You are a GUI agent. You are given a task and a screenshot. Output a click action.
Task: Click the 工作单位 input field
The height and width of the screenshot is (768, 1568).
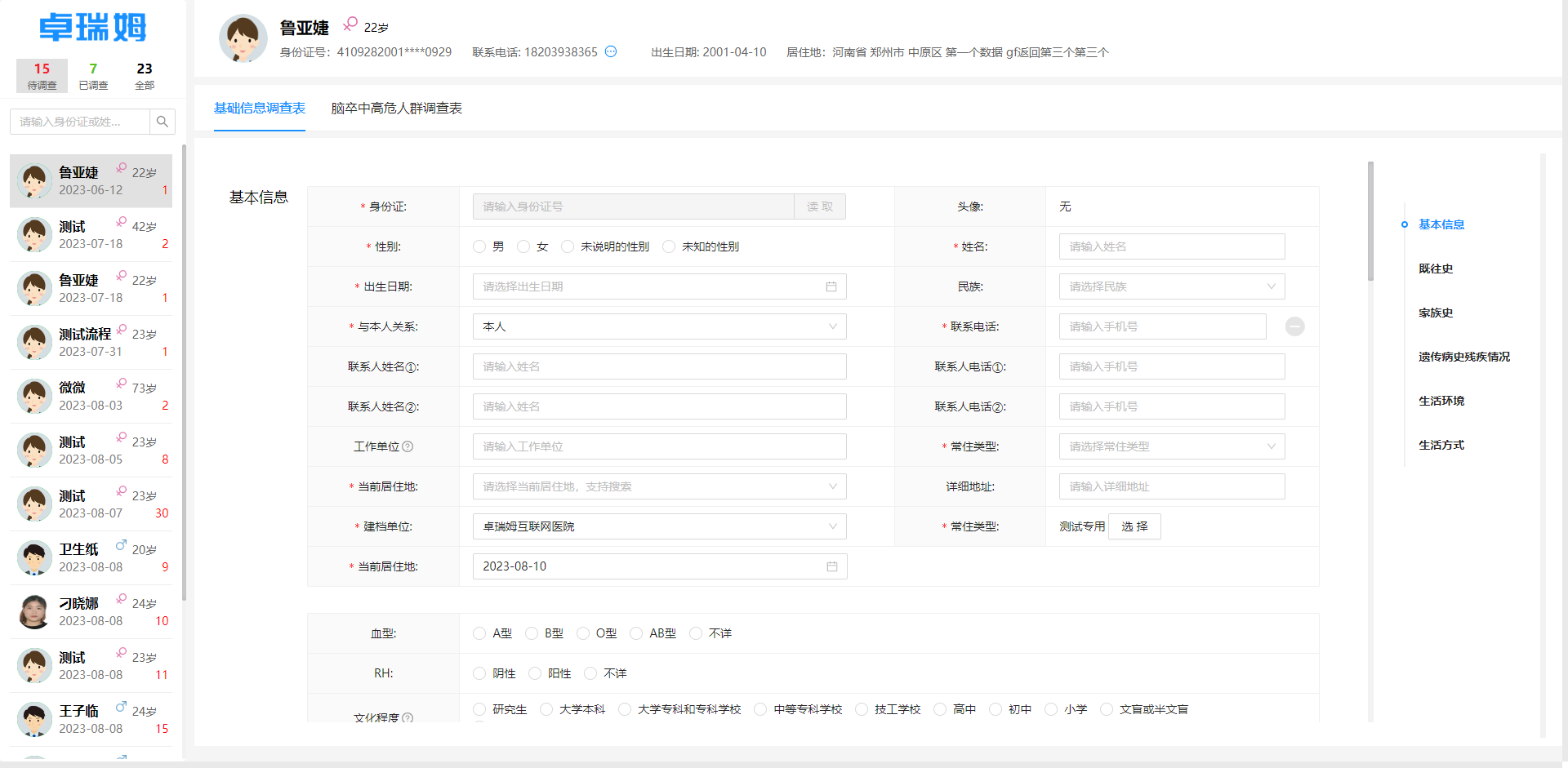660,446
